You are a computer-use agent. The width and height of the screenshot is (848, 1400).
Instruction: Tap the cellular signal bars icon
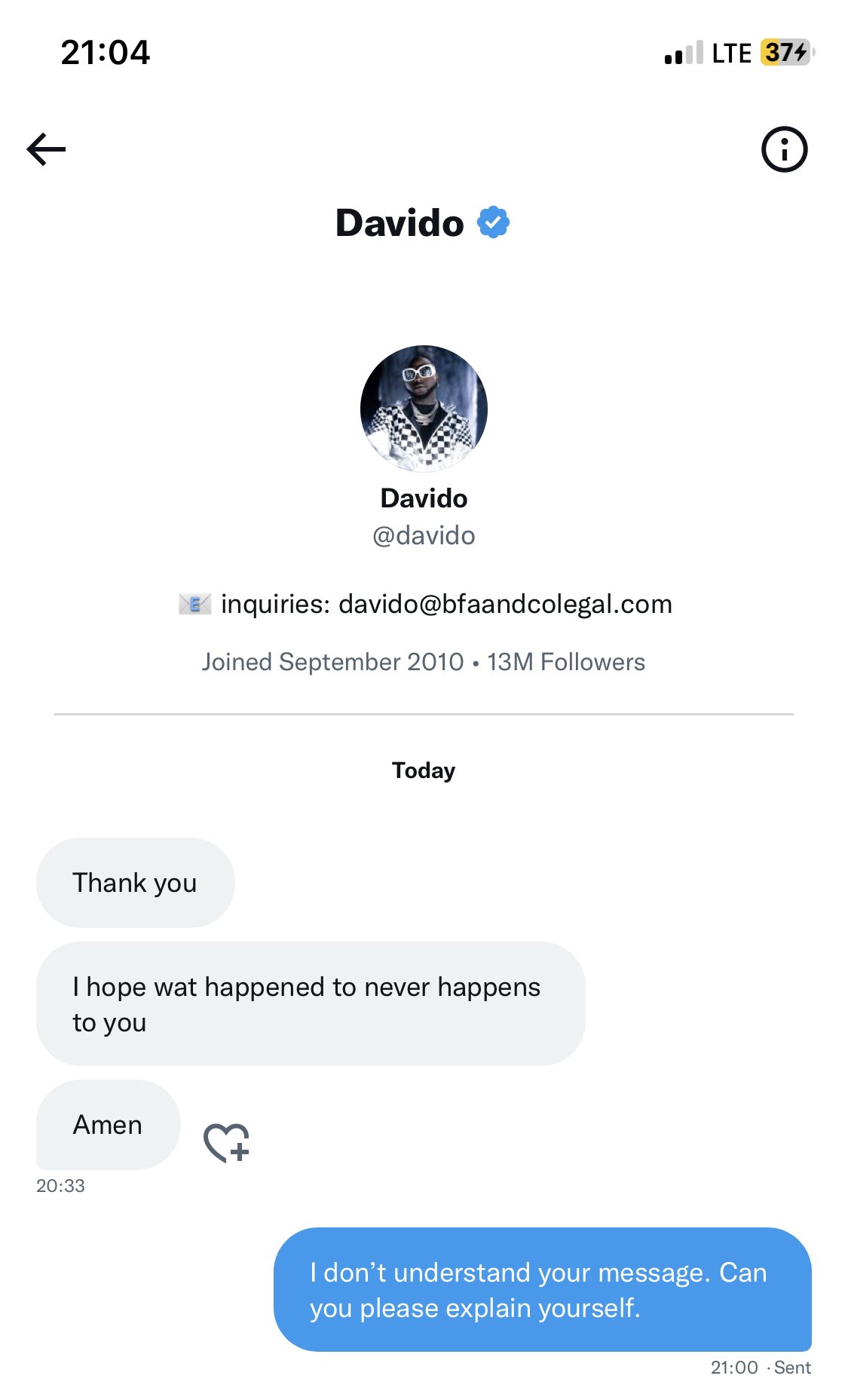[683, 54]
